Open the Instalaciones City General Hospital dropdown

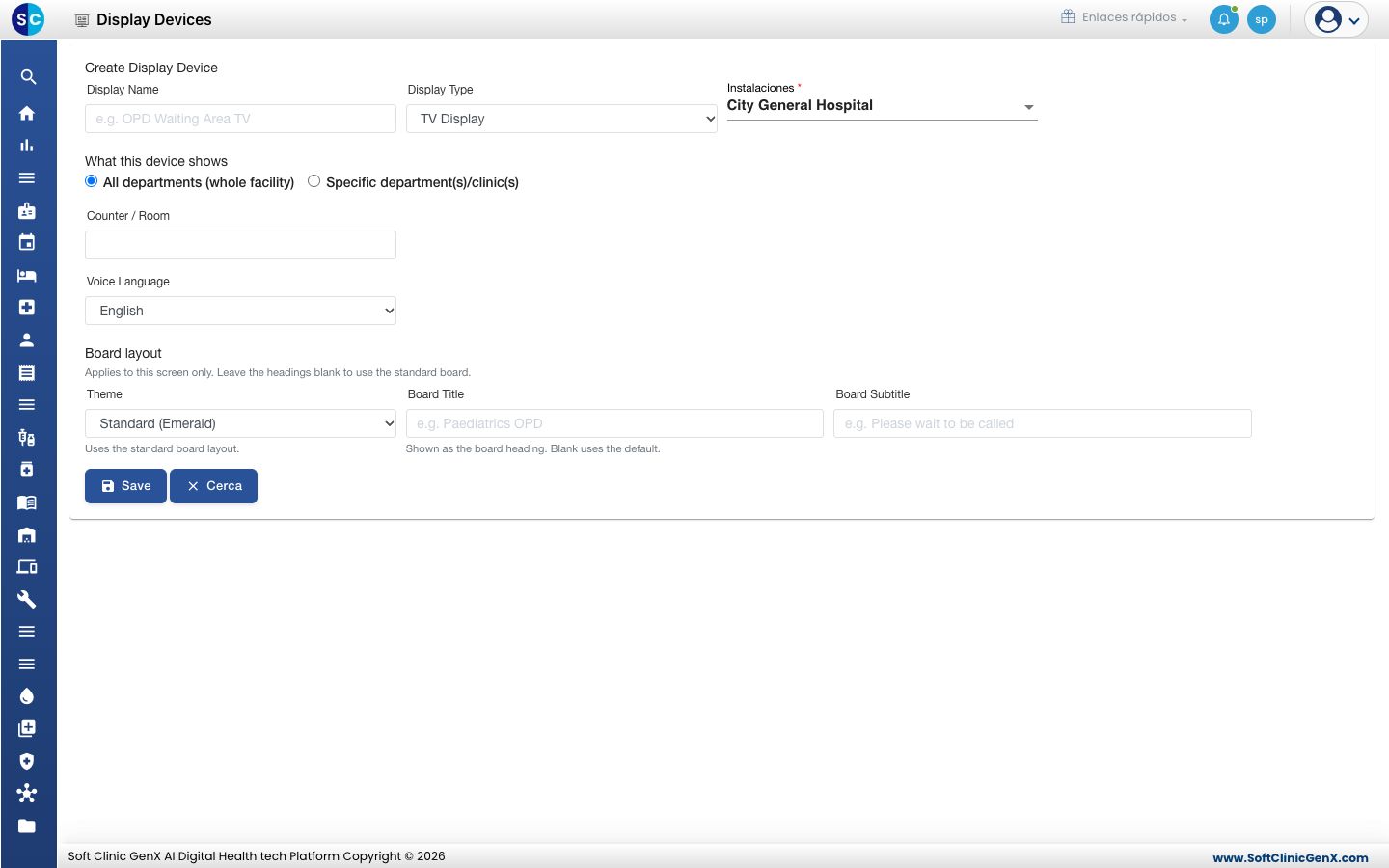[882, 106]
